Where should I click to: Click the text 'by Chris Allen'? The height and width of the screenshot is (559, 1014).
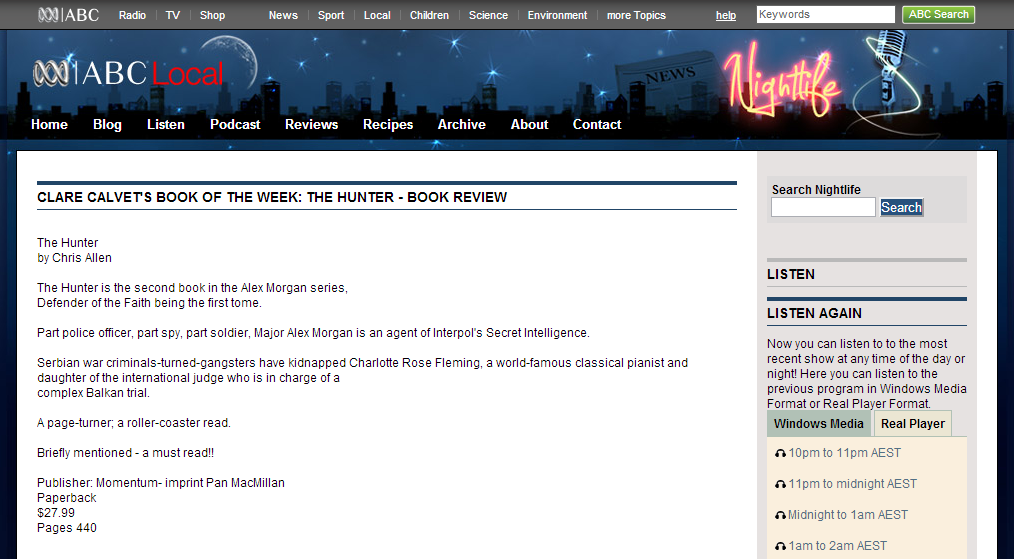74,258
